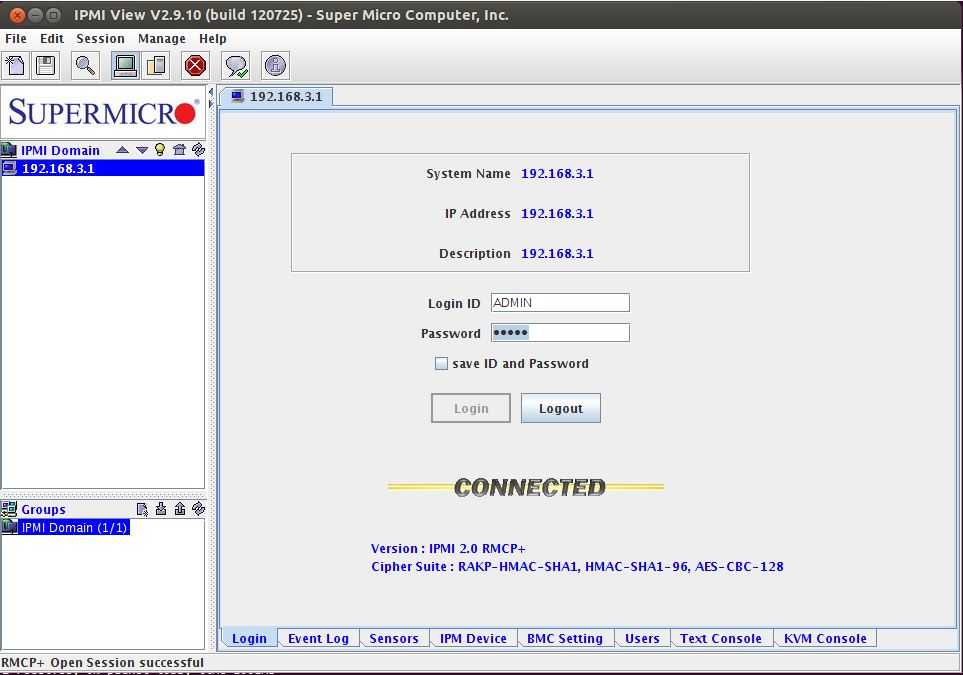Click the up triangle in IPMI Domain header
The height and width of the screenshot is (675, 963).
coord(122,150)
